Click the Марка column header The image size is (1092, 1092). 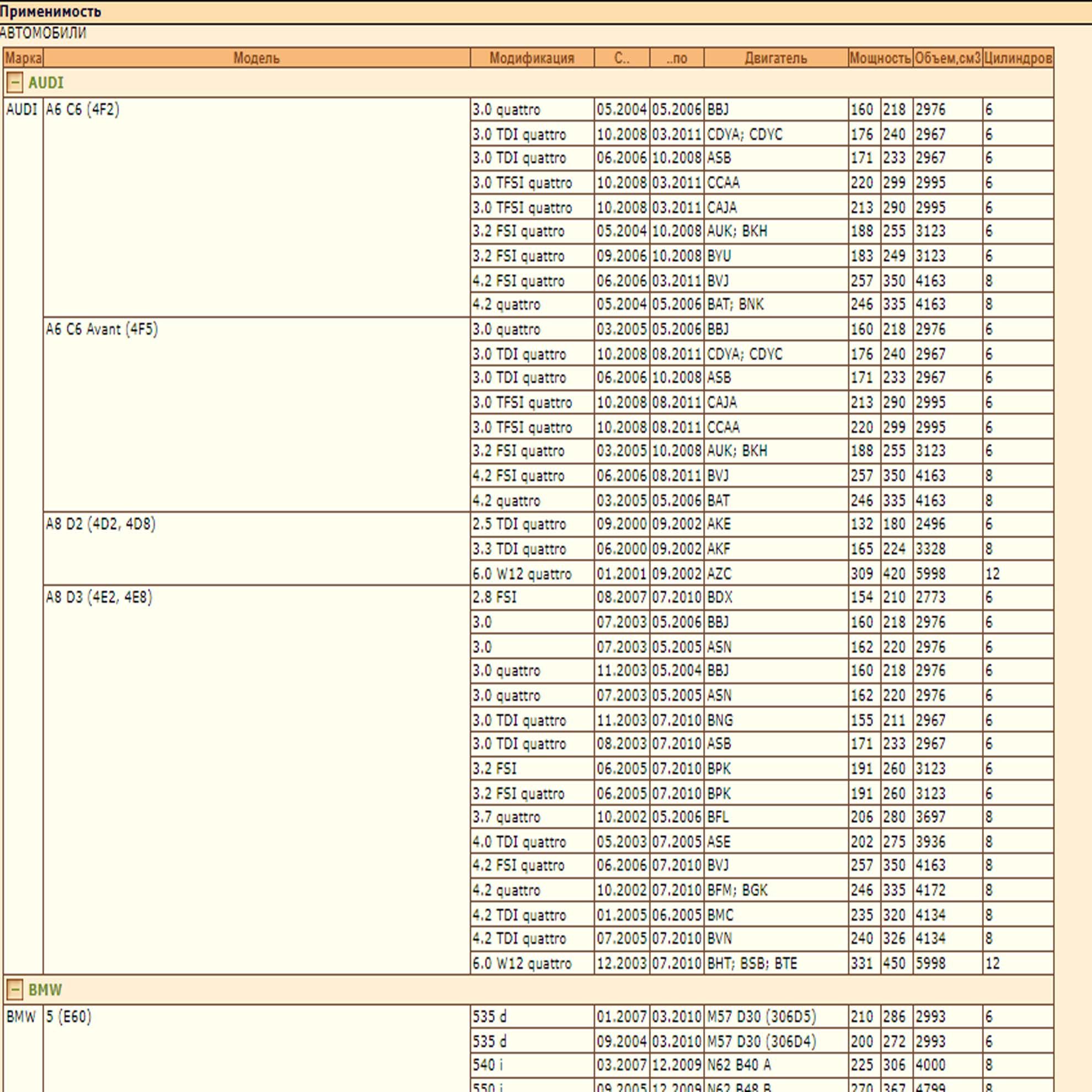pyautogui.click(x=23, y=58)
